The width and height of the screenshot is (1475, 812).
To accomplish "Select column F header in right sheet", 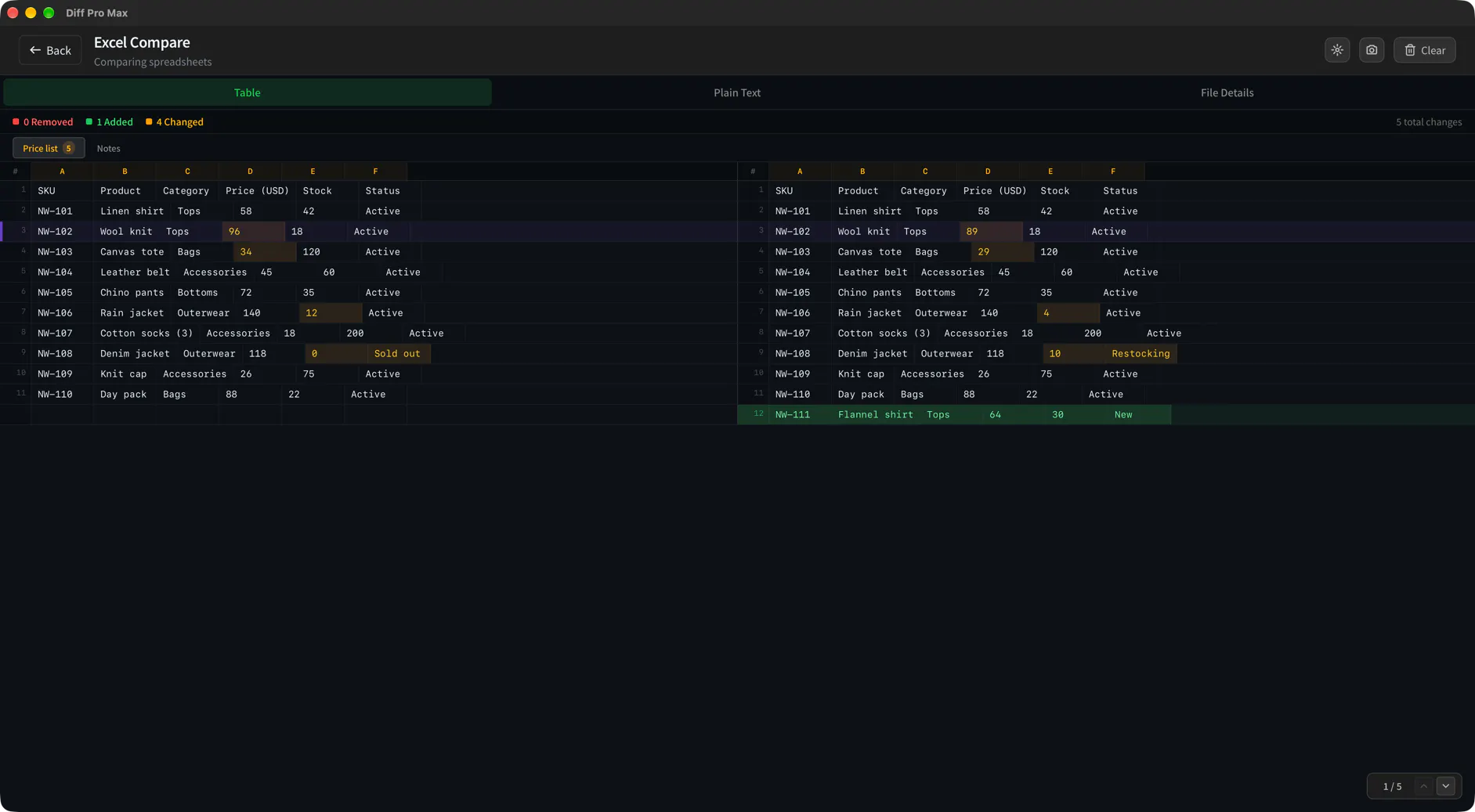I will click(x=1113, y=171).
